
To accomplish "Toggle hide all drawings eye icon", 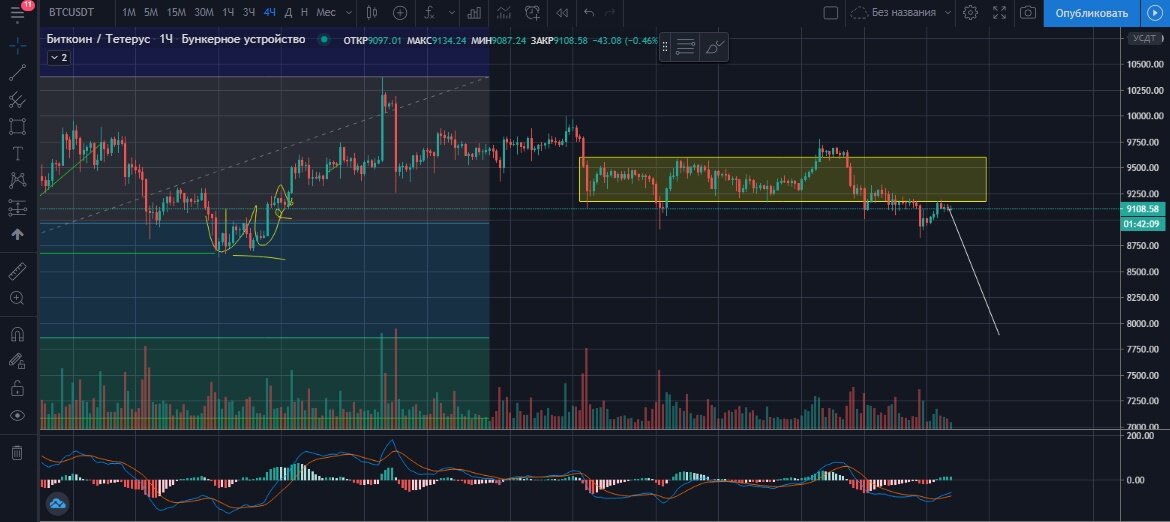I will coord(17,415).
